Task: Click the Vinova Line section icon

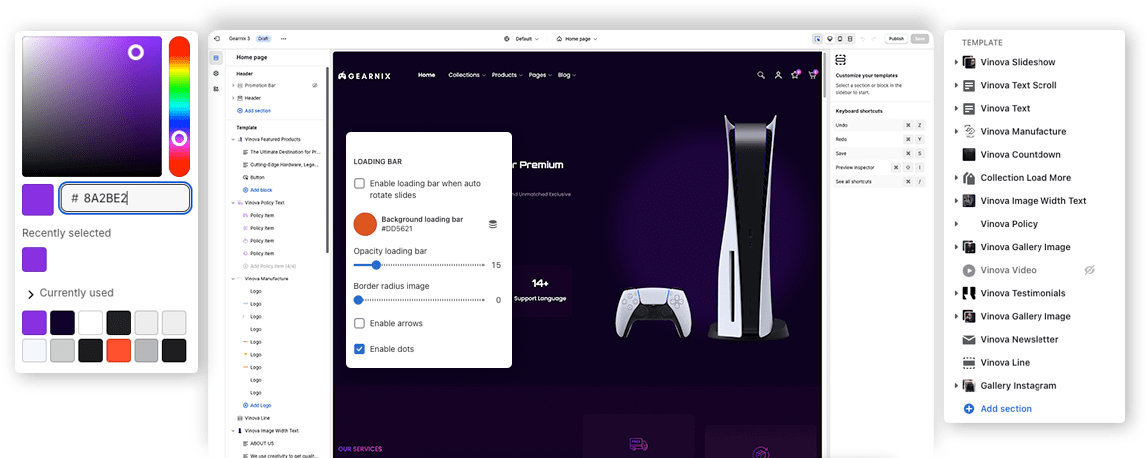Action: tap(969, 362)
